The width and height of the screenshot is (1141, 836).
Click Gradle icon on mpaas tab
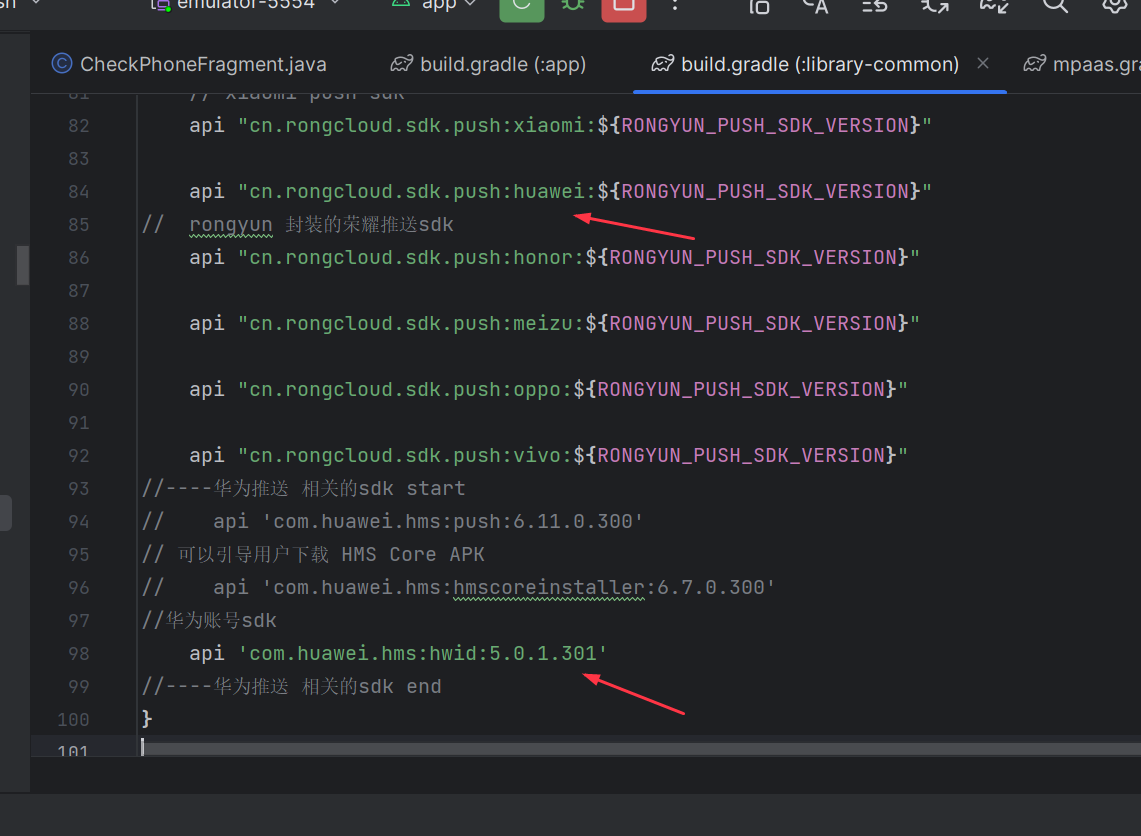tap(1035, 64)
